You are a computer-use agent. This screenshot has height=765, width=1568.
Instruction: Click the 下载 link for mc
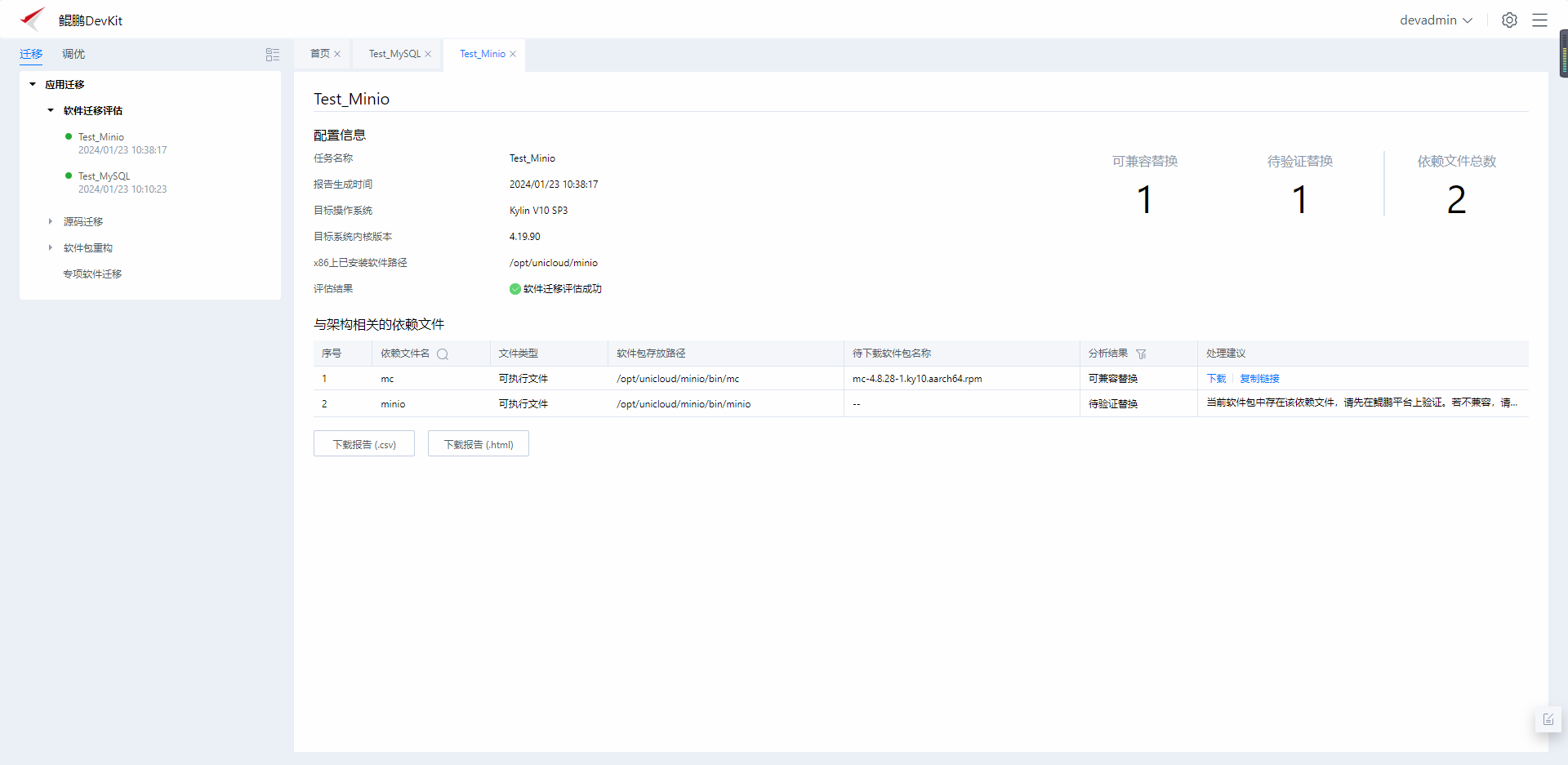tap(1216, 379)
